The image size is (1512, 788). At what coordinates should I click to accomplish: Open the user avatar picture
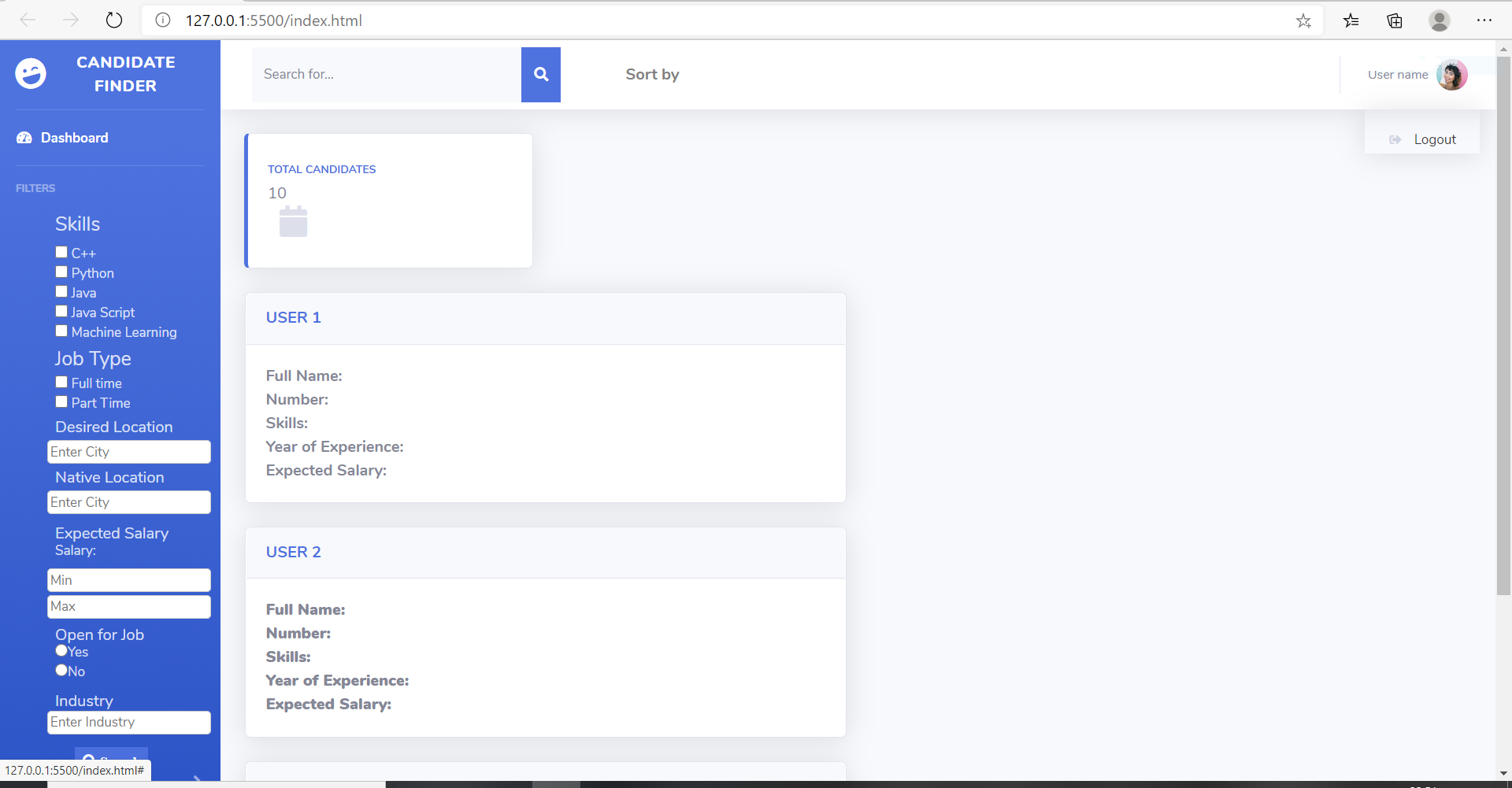[1452, 75]
